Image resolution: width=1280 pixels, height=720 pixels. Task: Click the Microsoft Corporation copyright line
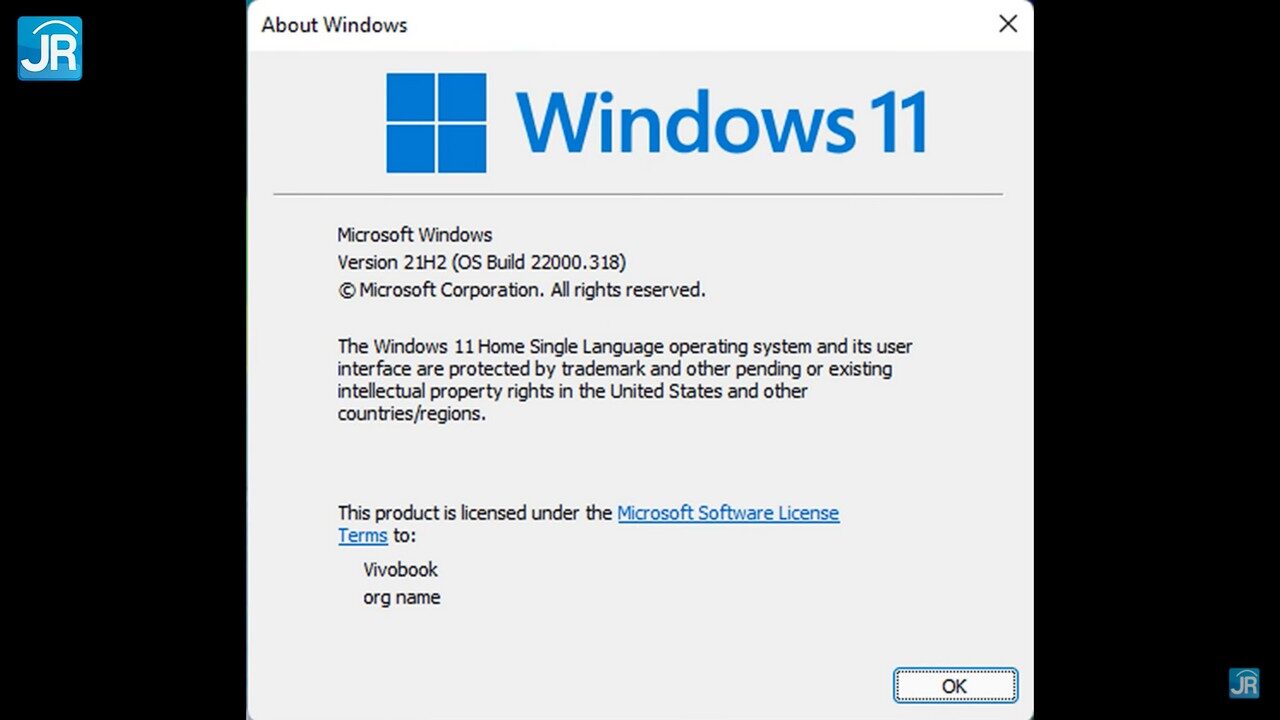pyautogui.click(x=522, y=290)
